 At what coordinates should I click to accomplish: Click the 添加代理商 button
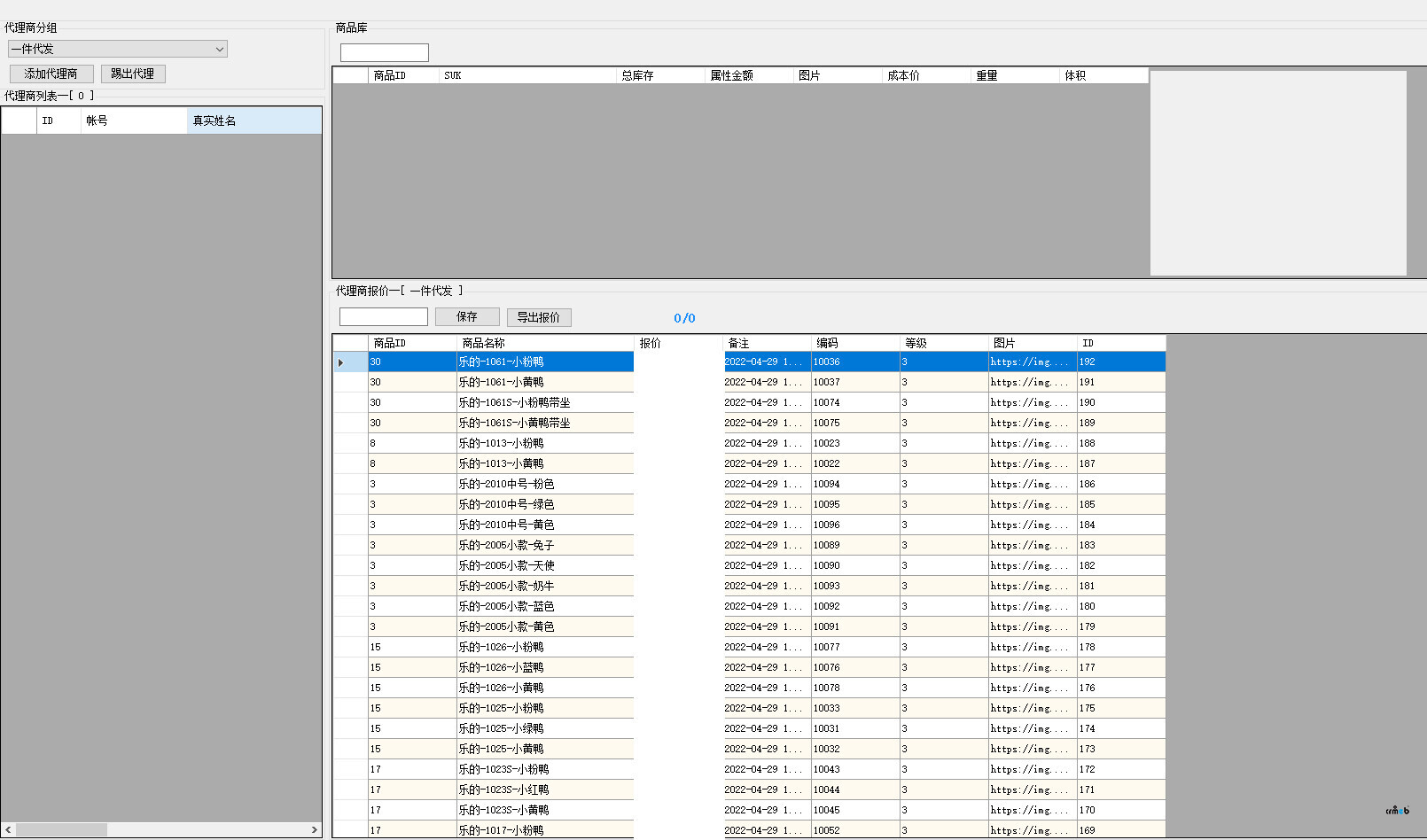[51, 74]
